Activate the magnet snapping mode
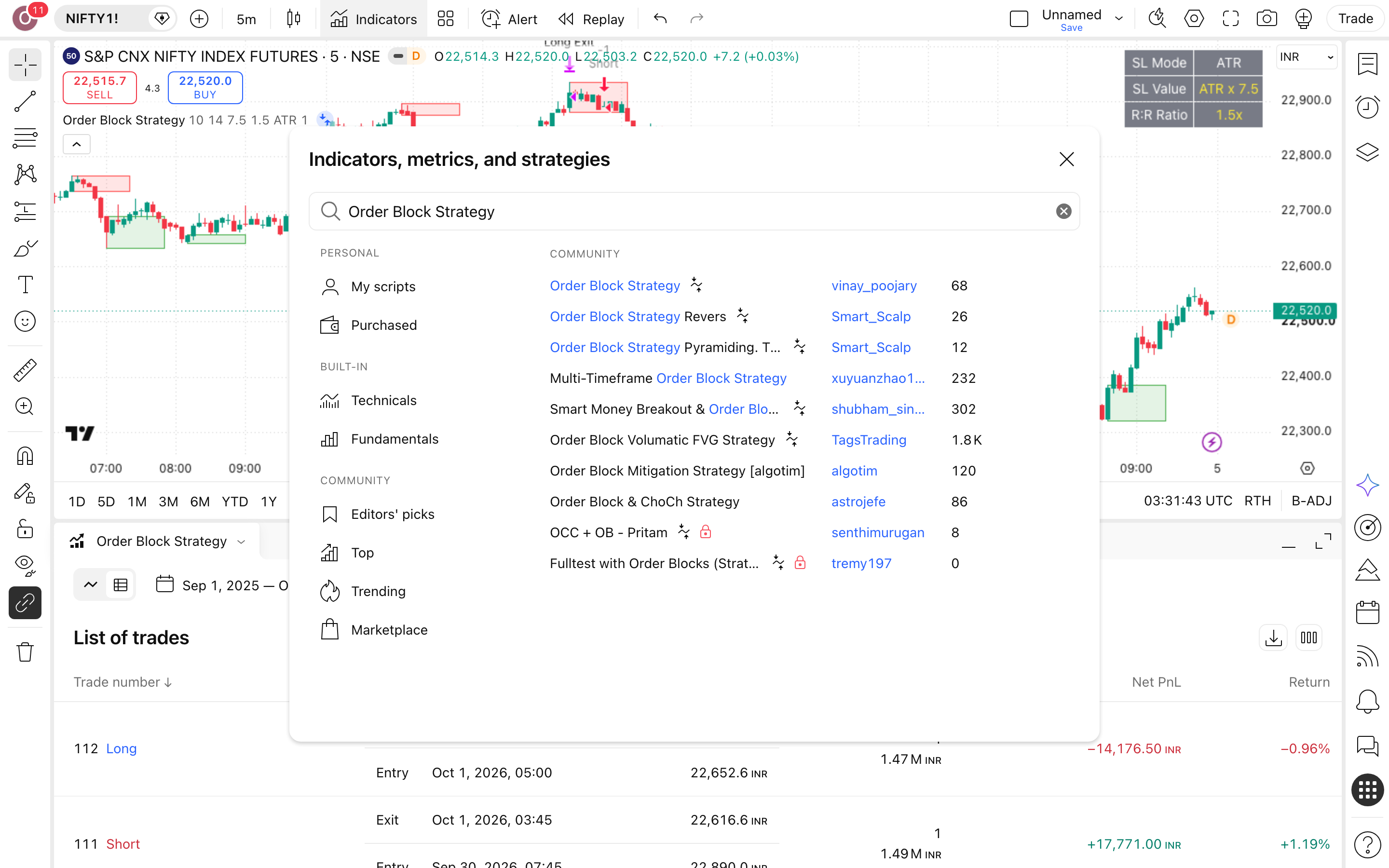This screenshot has width=1389, height=868. (25, 456)
